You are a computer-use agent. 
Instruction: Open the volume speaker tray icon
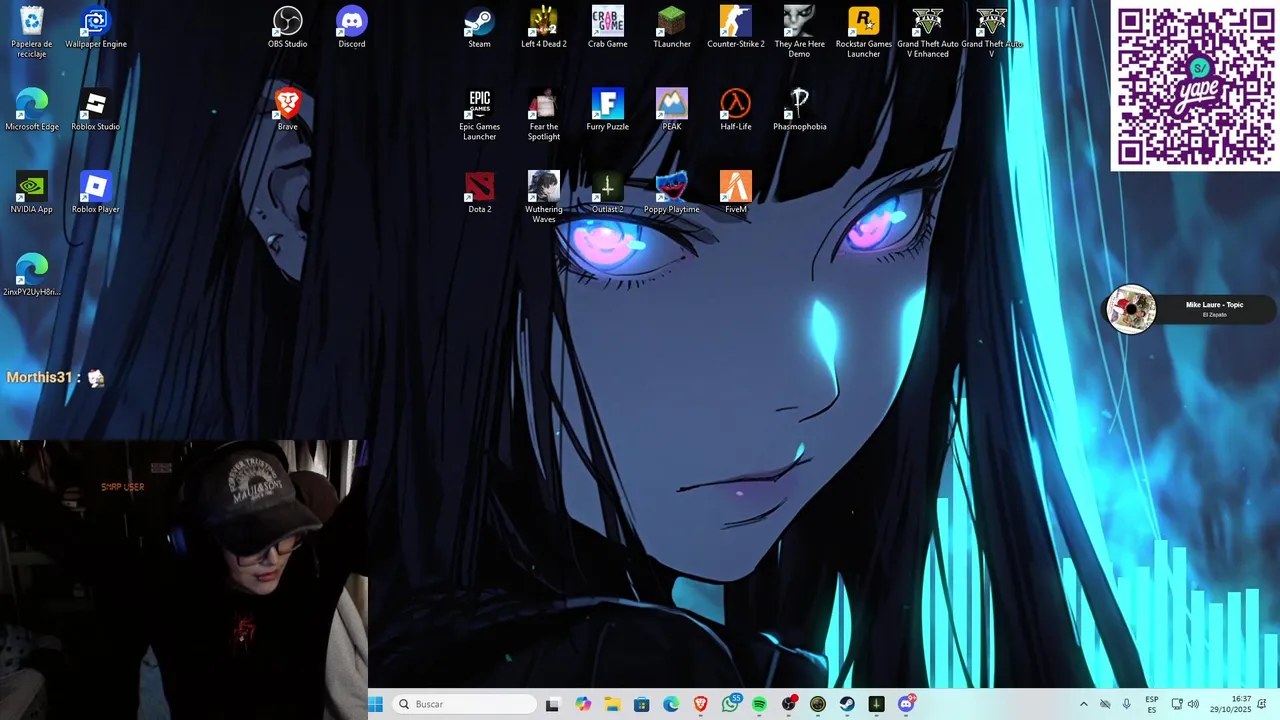(x=1193, y=704)
